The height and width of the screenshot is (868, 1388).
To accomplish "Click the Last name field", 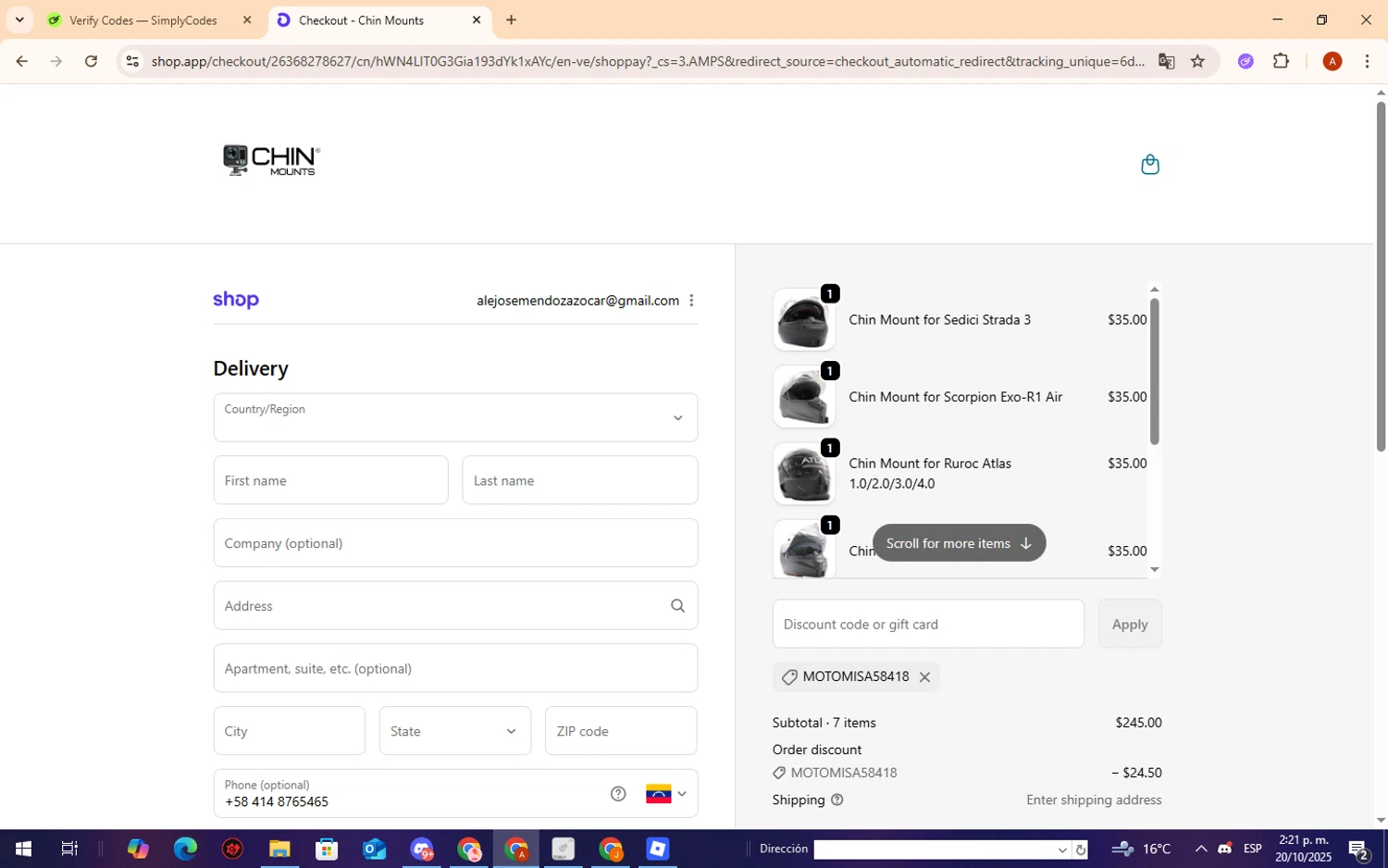I will click(x=580, y=480).
